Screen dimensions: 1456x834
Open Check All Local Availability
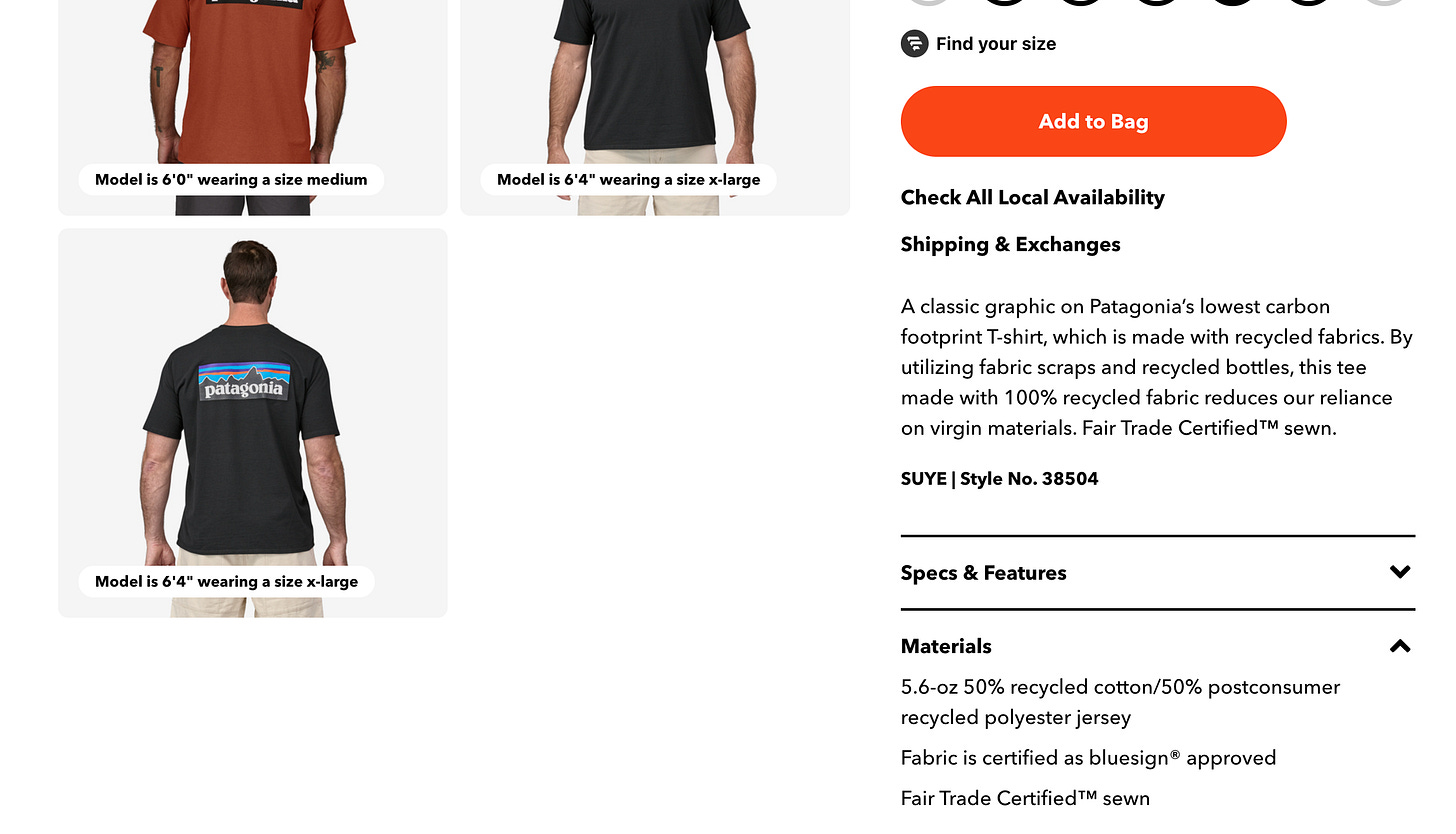pyautogui.click(x=1032, y=197)
